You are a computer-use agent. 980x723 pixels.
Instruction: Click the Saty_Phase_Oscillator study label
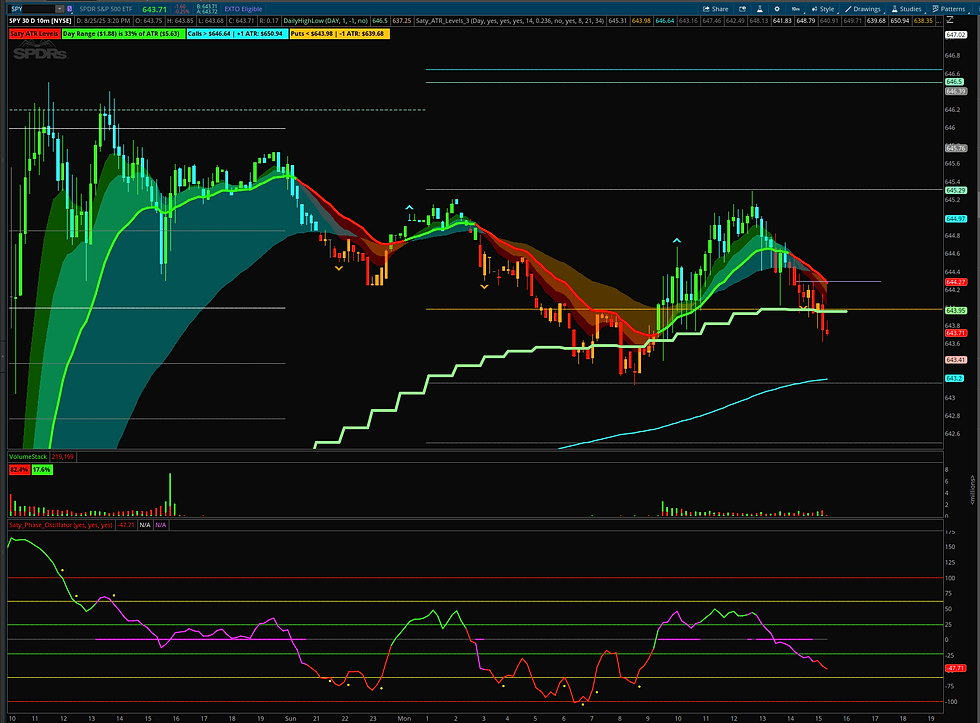pos(61,525)
